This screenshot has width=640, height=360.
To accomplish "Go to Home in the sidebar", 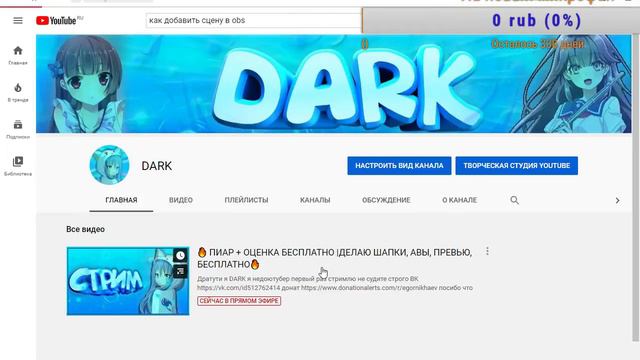I will click(18, 55).
